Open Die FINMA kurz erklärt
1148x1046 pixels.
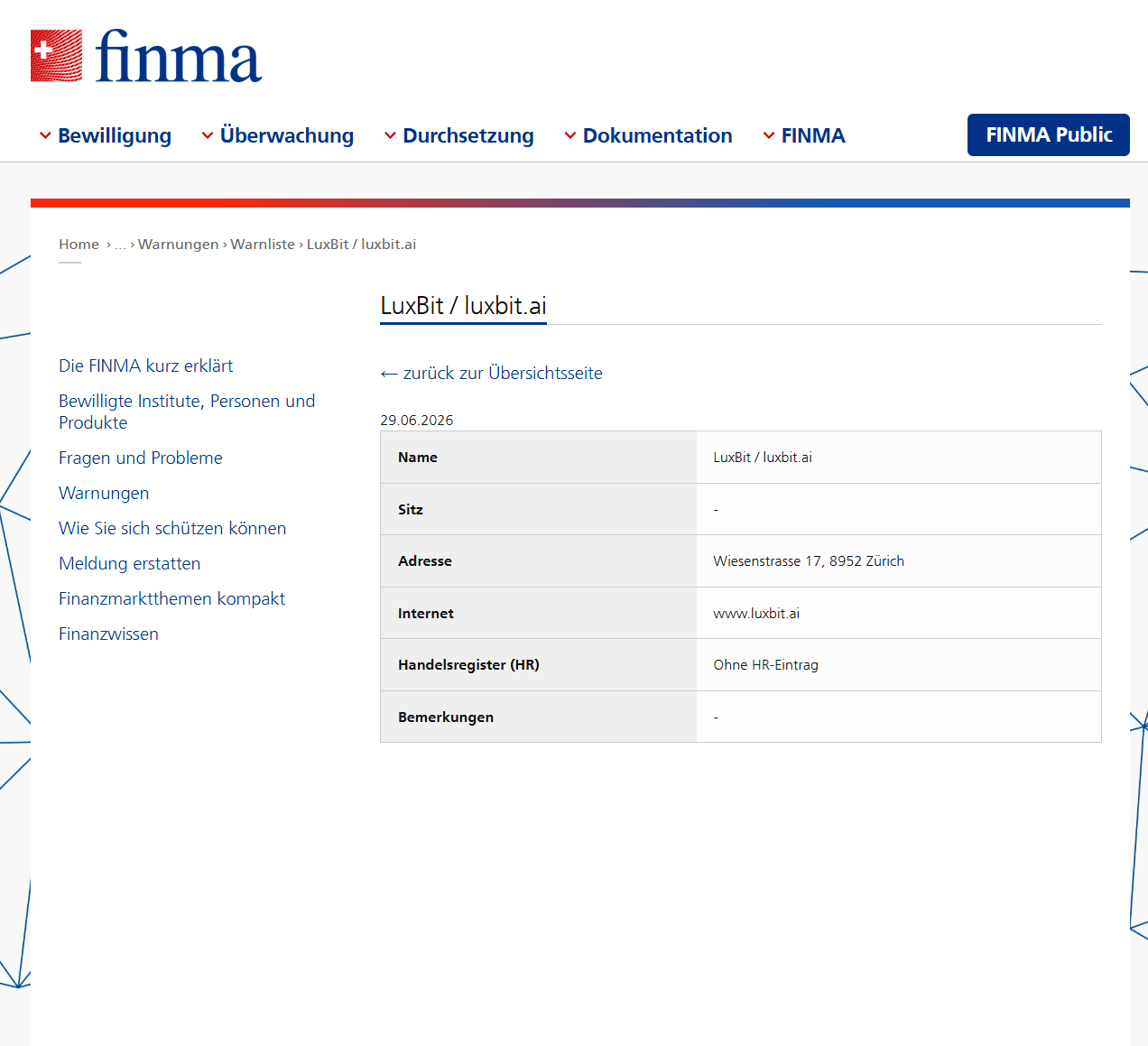[x=146, y=366]
